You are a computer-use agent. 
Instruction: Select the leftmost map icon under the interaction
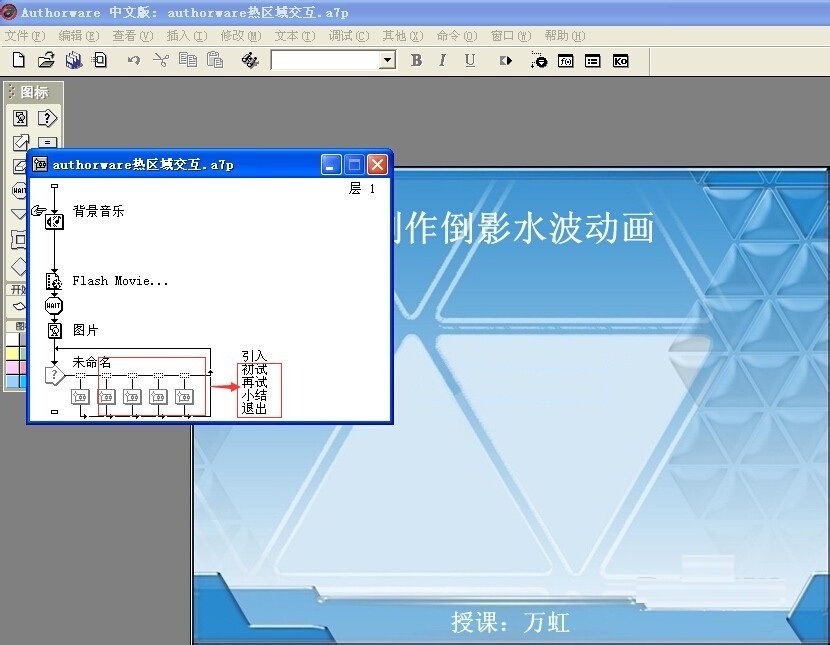point(80,396)
